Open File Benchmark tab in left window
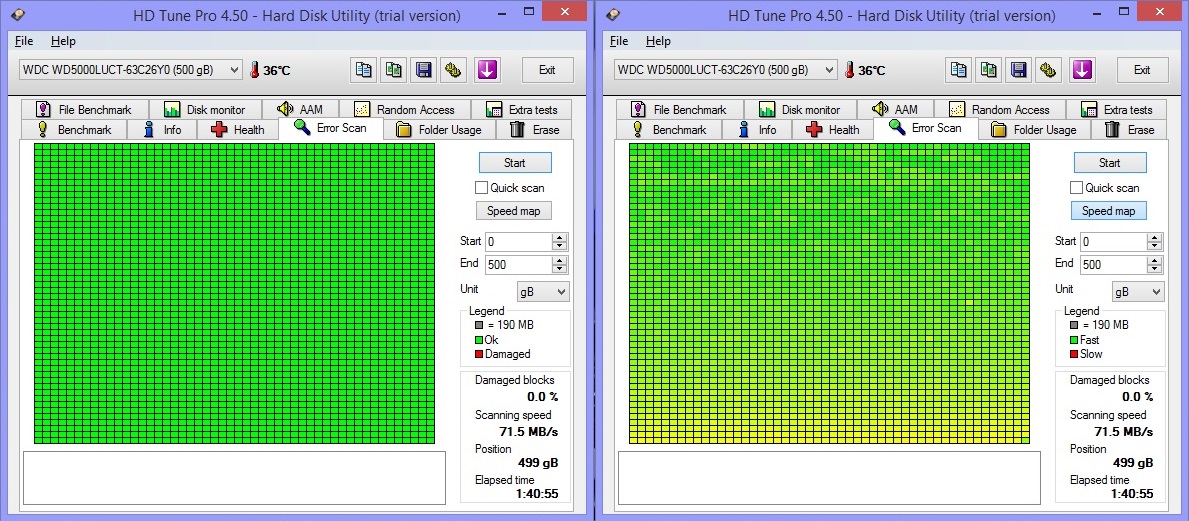This screenshot has width=1189, height=521. (x=85, y=109)
